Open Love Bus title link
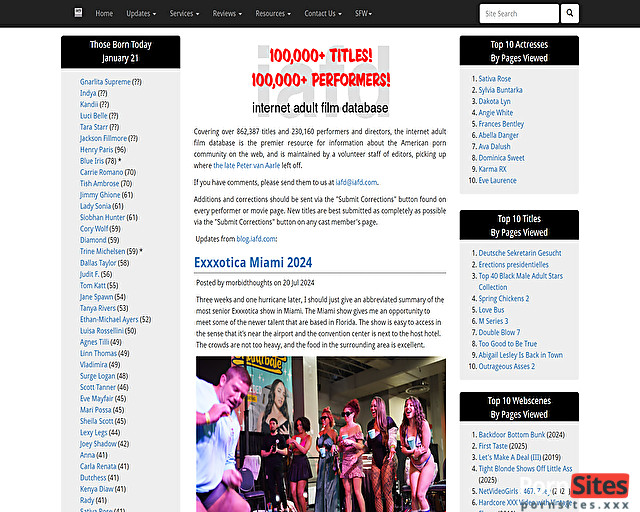The width and height of the screenshot is (640, 512). pos(491,310)
